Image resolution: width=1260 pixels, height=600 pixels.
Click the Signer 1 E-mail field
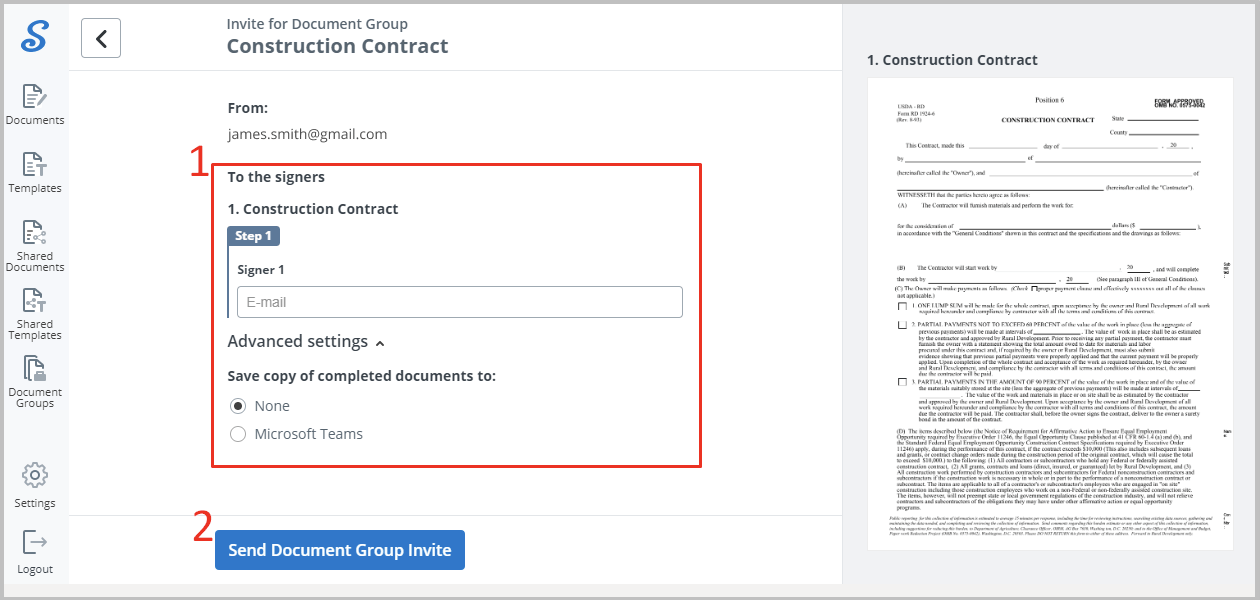tap(460, 302)
